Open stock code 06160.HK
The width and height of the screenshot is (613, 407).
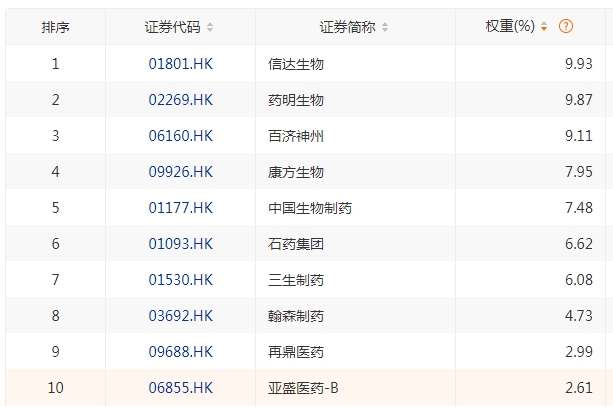tap(181, 136)
